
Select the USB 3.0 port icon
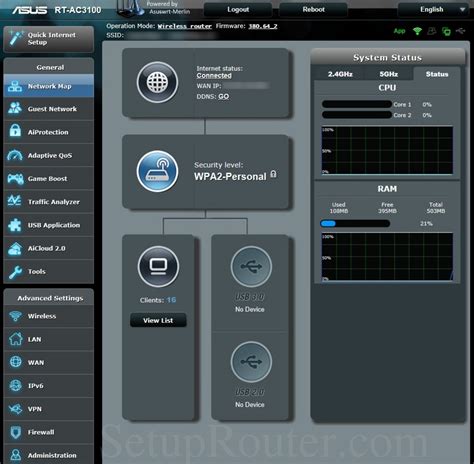point(251,266)
